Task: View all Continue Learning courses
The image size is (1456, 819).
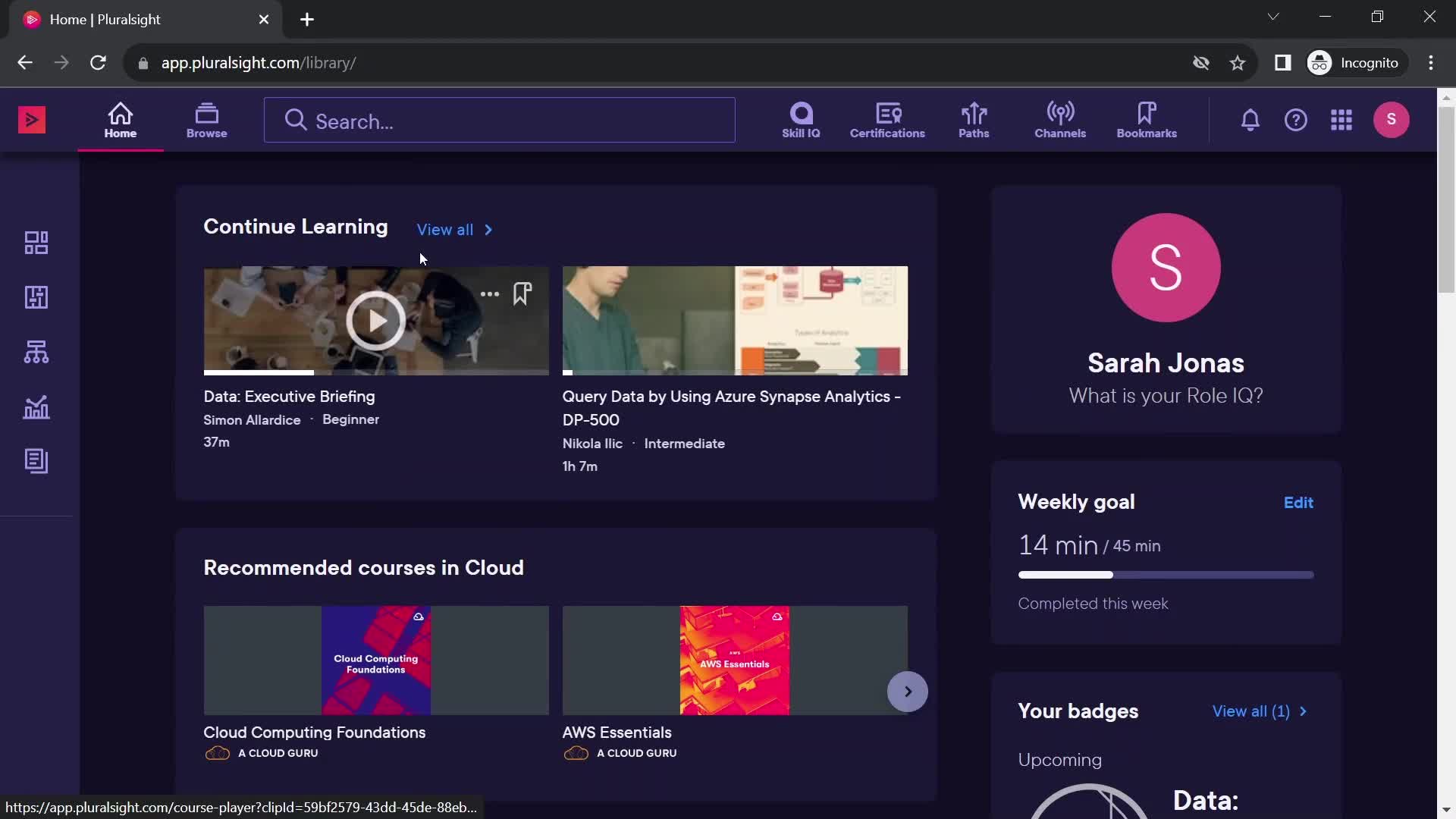Action: (455, 230)
